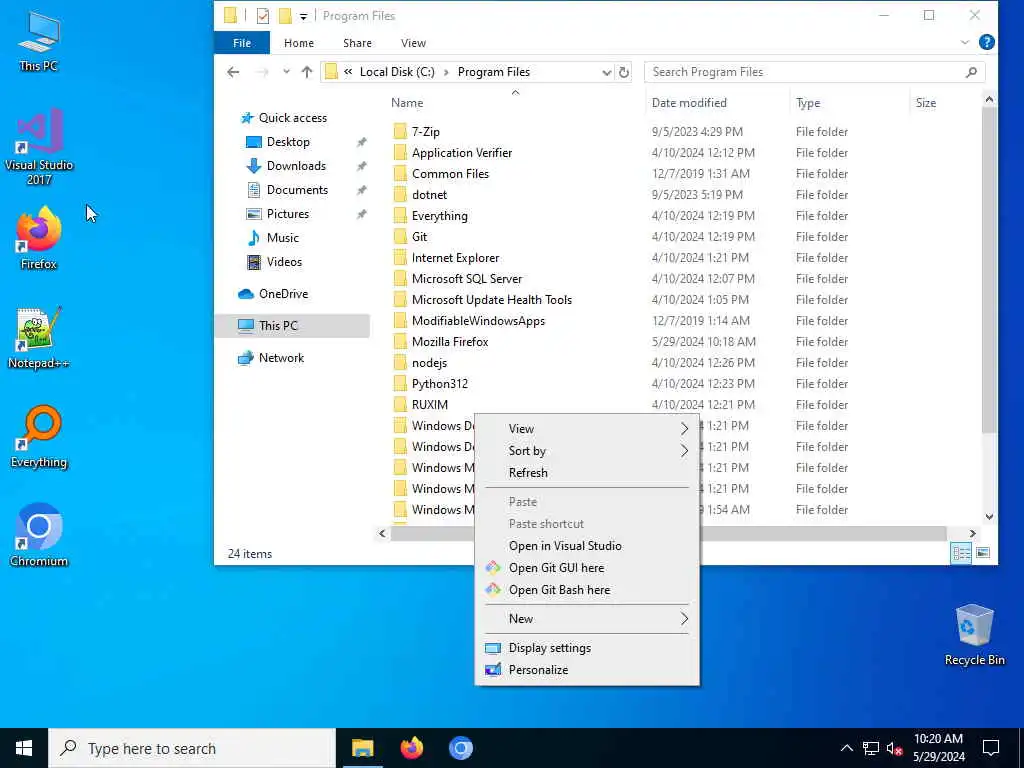Viewport: 1024px width, 768px height.
Task: Click the Windows Start button
Action: point(24,748)
